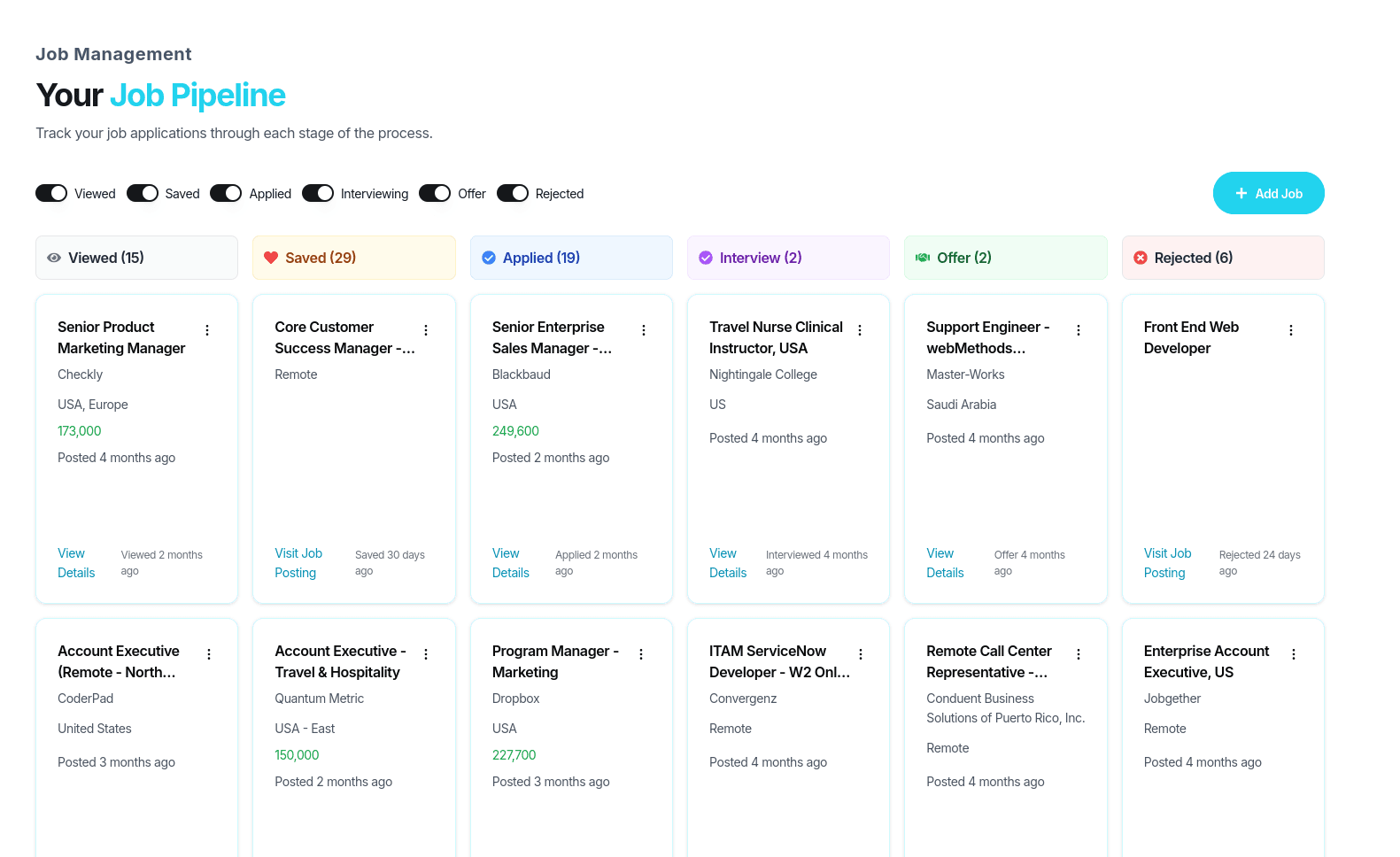Click the purple check icon beside Interview (2)
The width and height of the screenshot is (1400, 857).
706,258
